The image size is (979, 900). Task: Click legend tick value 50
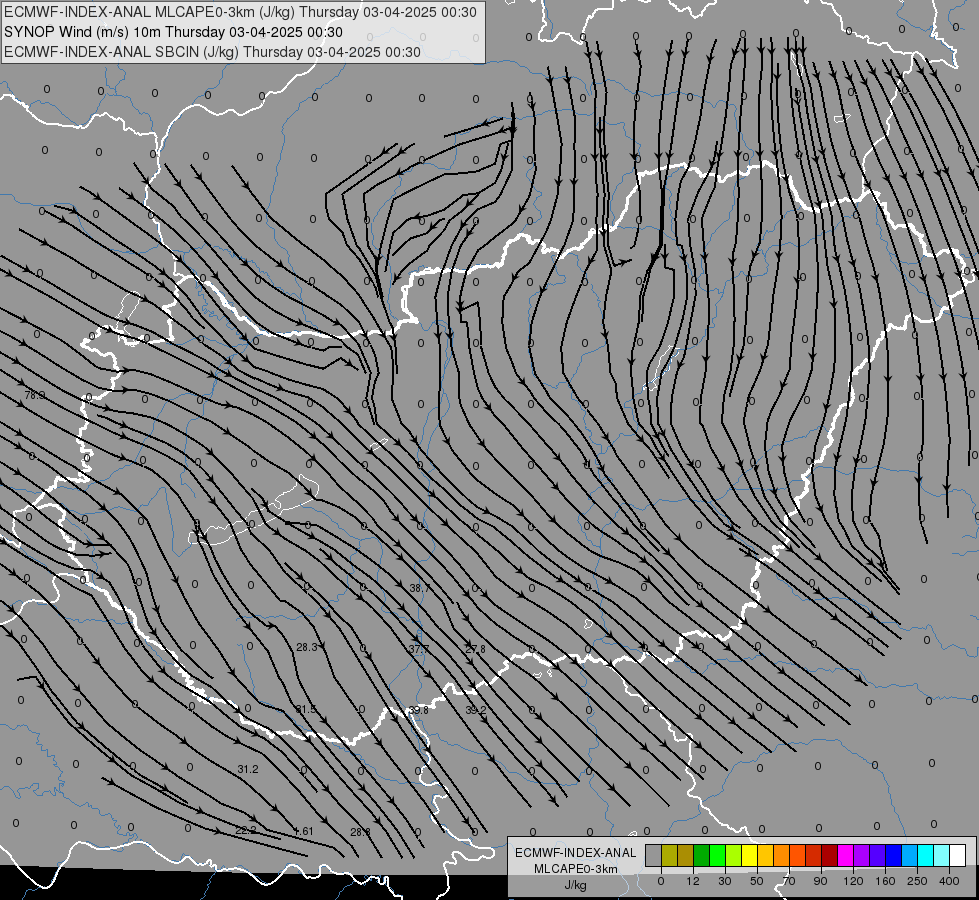(x=757, y=881)
